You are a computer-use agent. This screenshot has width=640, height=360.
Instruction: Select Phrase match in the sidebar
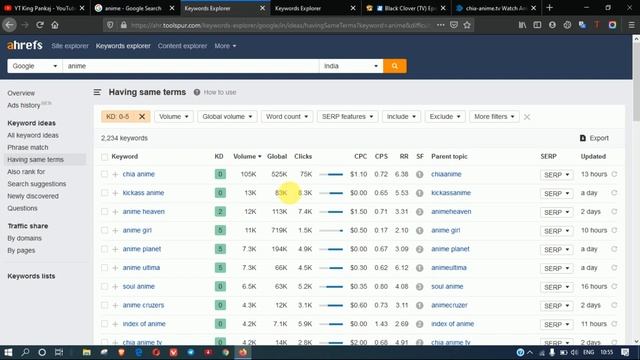[28, 147]
